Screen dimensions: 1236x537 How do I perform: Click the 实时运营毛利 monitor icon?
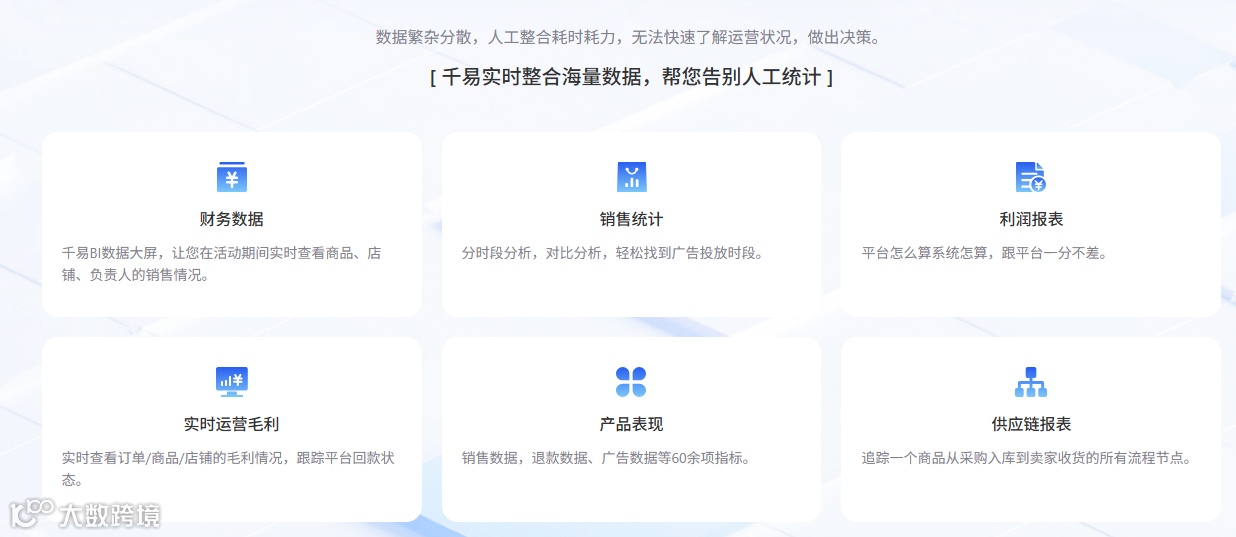click(231, 381)
